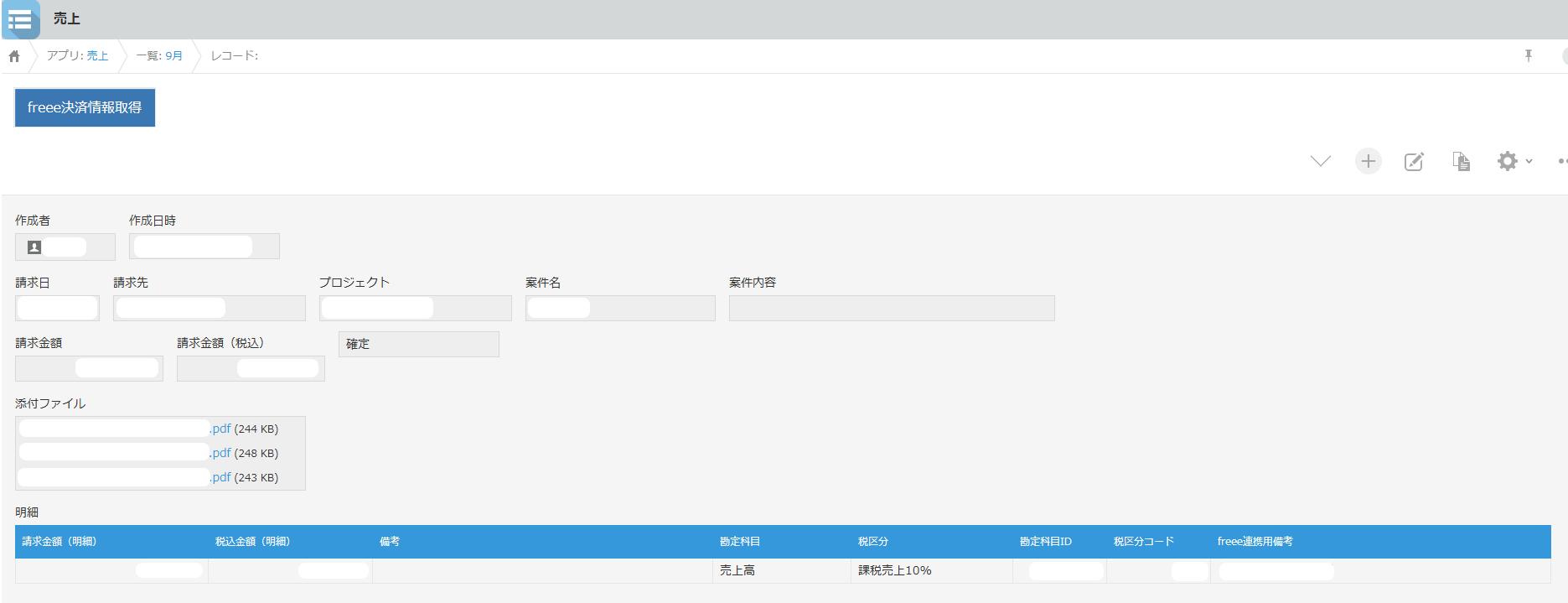
Task: Open the 248 KB pdf attachment
Action: pos(221,453)
